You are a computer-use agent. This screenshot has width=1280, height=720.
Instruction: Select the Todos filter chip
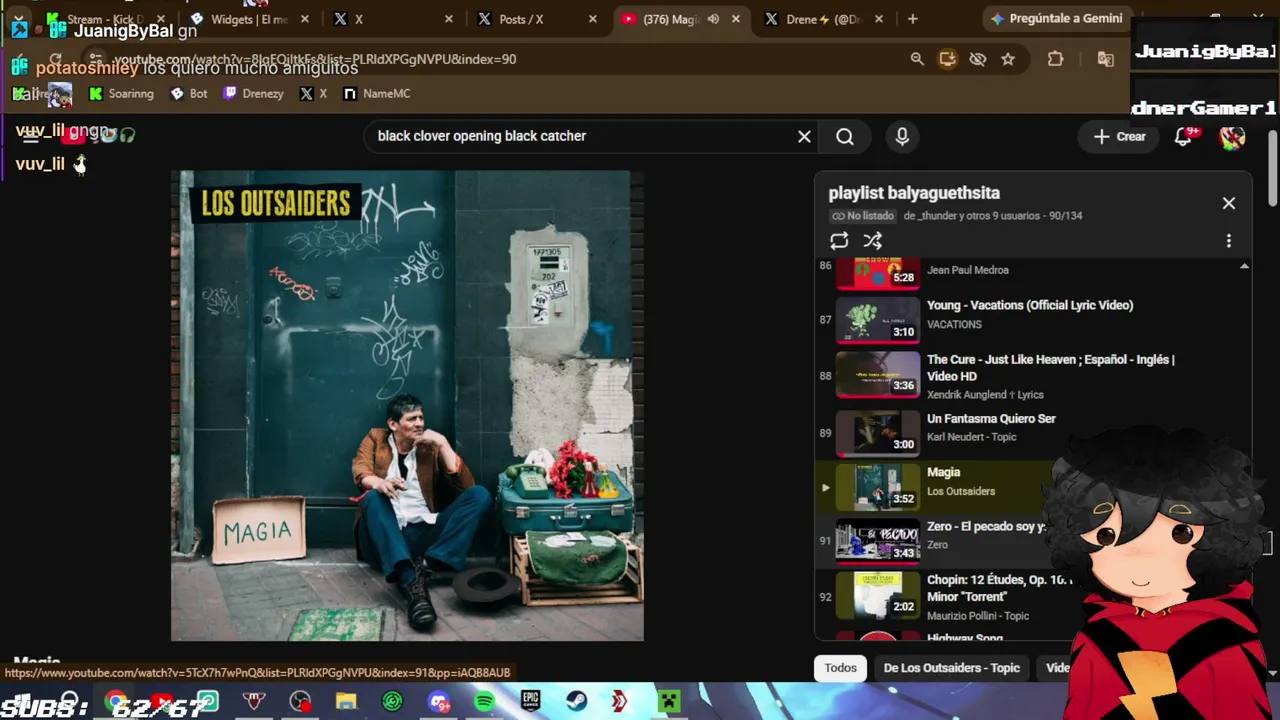(840, 668)
